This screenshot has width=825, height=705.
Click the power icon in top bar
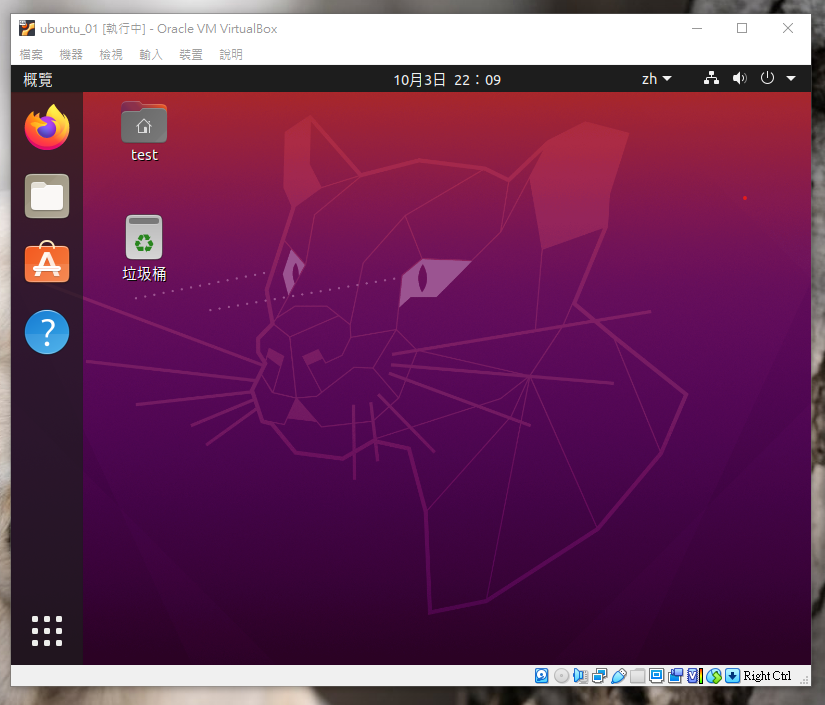pyautogui.click(x=767, y=78)
